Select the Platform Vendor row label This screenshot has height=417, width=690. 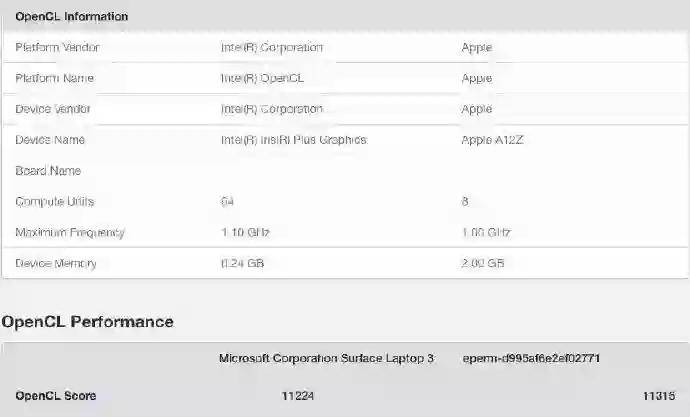point(57,48)
